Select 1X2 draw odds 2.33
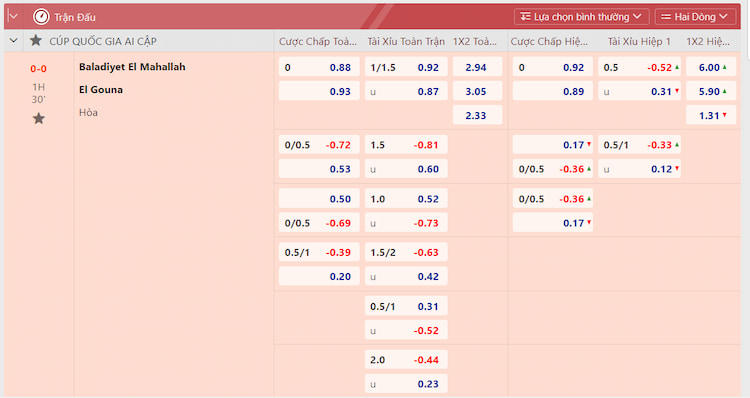Image resolution: width=750 pixels, height=398 pixels. pyautogui.click(x=477, y=115)
